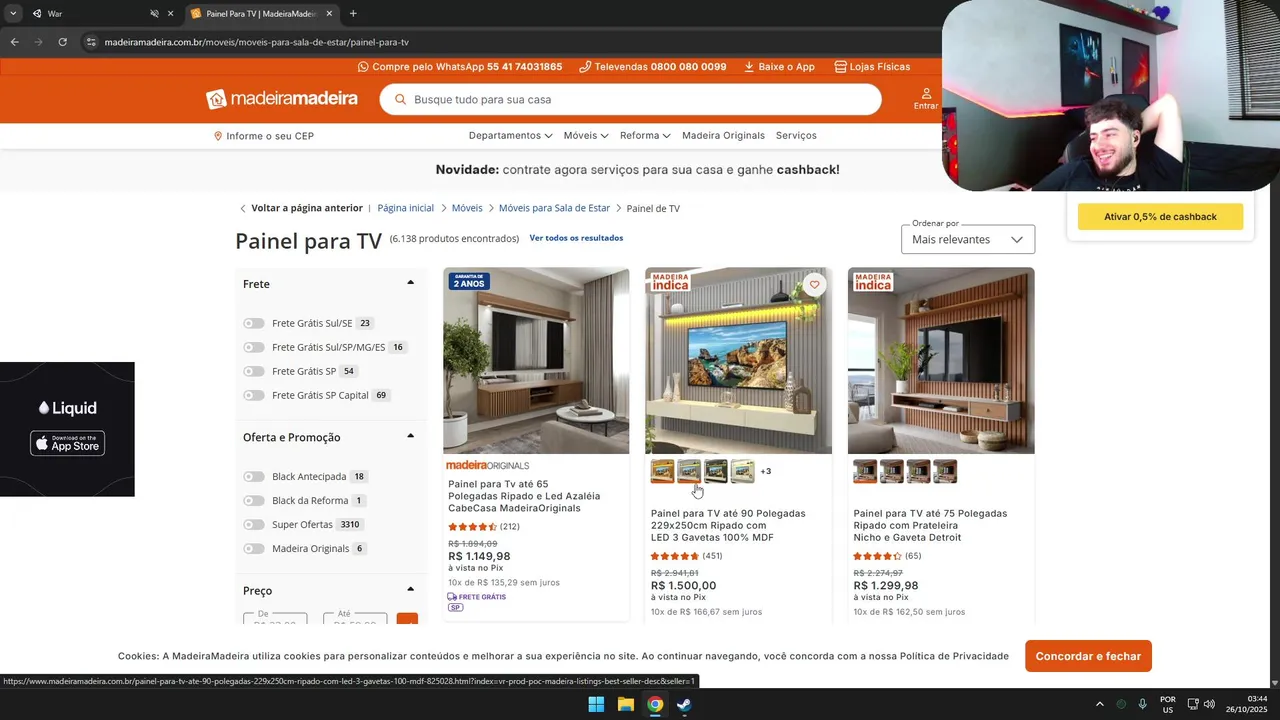Screen dimensions: 1280x720
Task: Favorite the 90 Polegadas panel heart icon
Action: 815,285
